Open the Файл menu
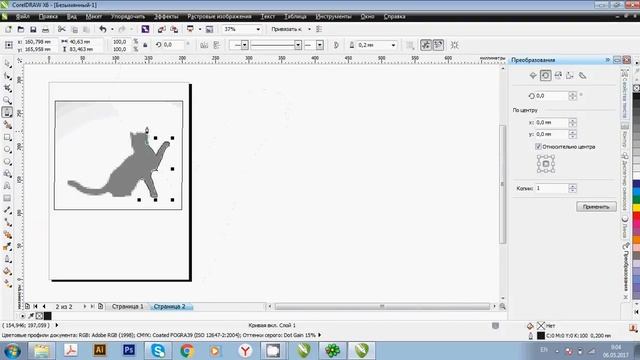 [x=22, y=17]
